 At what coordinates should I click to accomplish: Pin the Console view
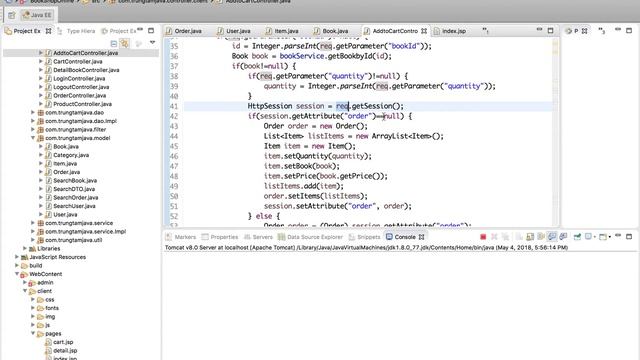click(577, 237)
